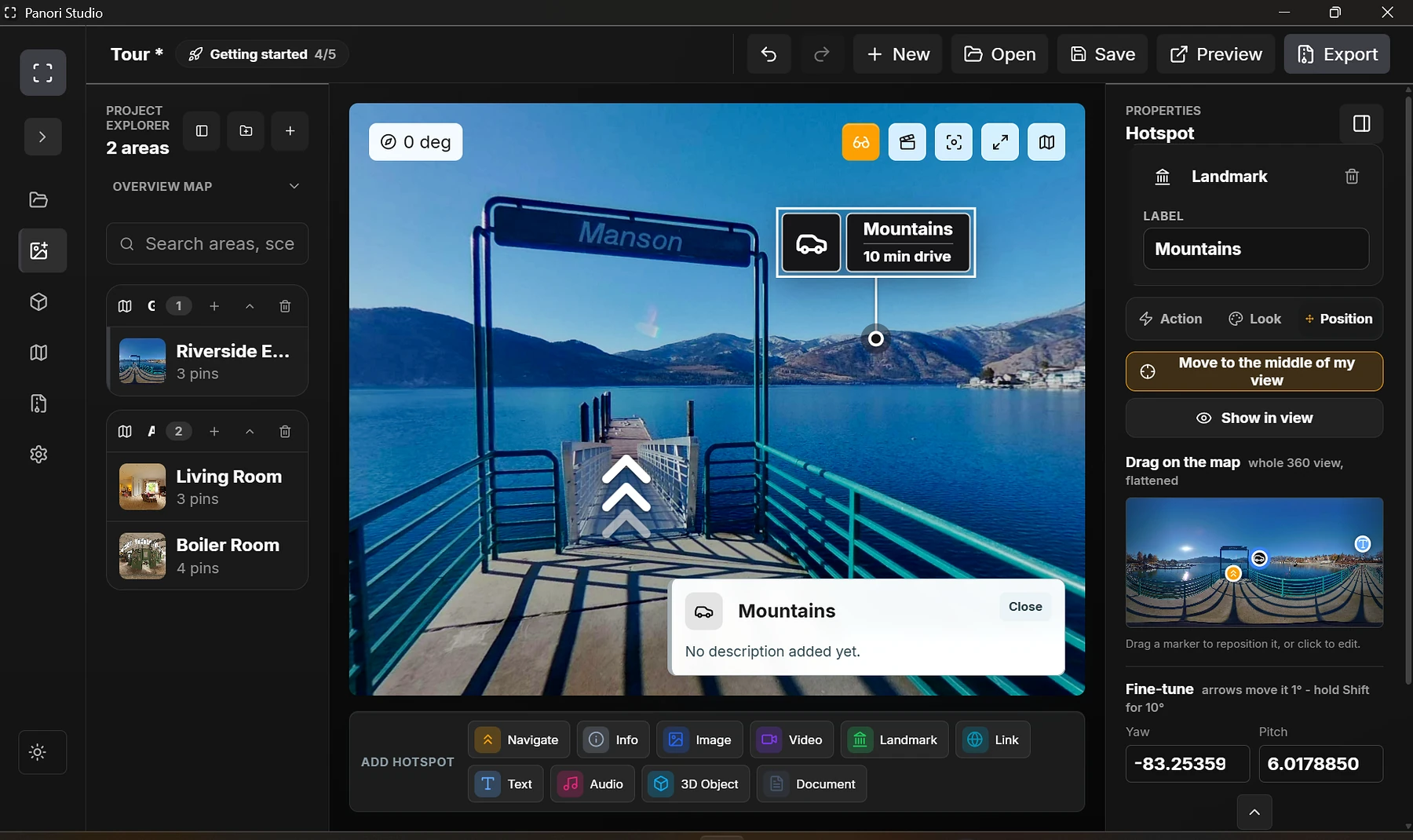Toggle project explorer sidebar panel icon
1413x840 pixels.
202,131
